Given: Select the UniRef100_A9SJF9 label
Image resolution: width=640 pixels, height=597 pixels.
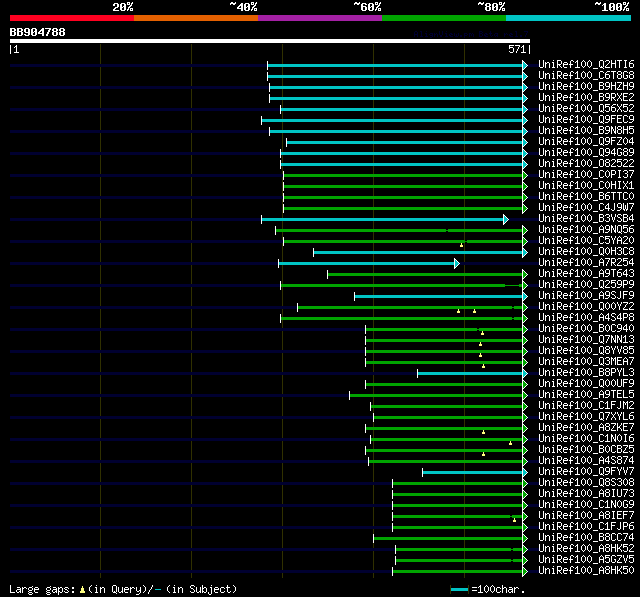Looking at the screenshot, I should coord(586,296).
